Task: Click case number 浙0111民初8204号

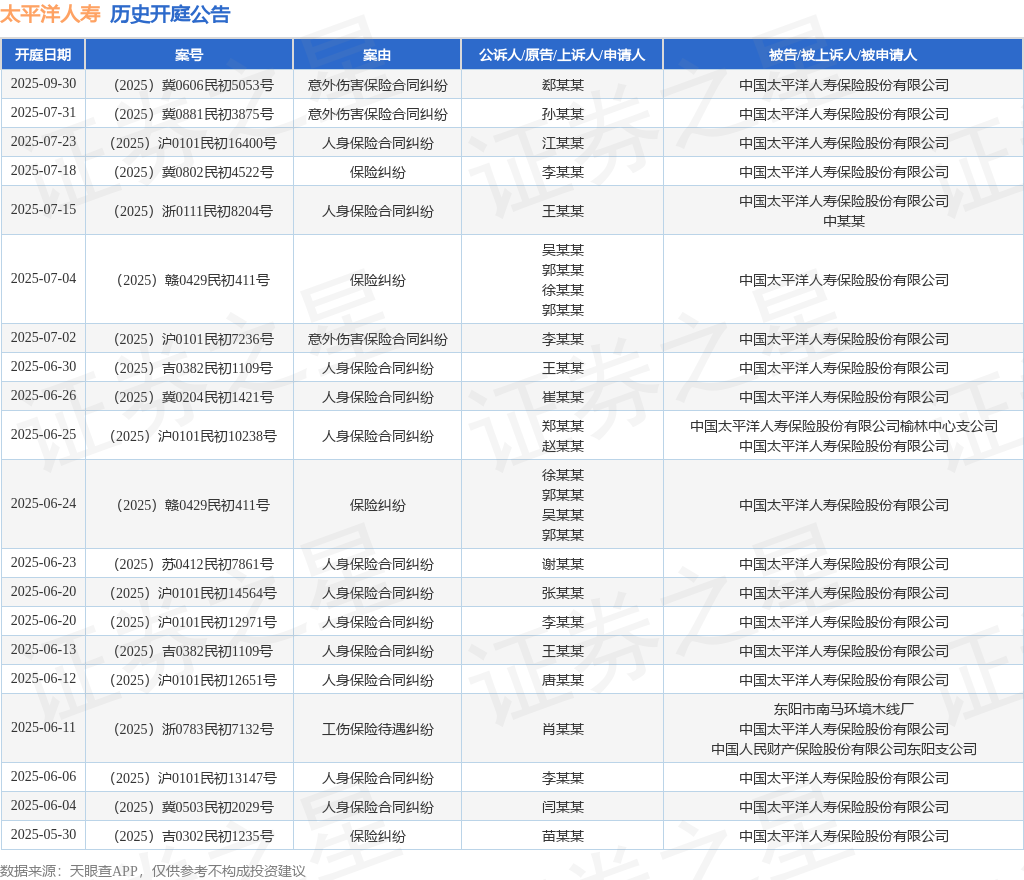Action: click(x=193, y=212)
